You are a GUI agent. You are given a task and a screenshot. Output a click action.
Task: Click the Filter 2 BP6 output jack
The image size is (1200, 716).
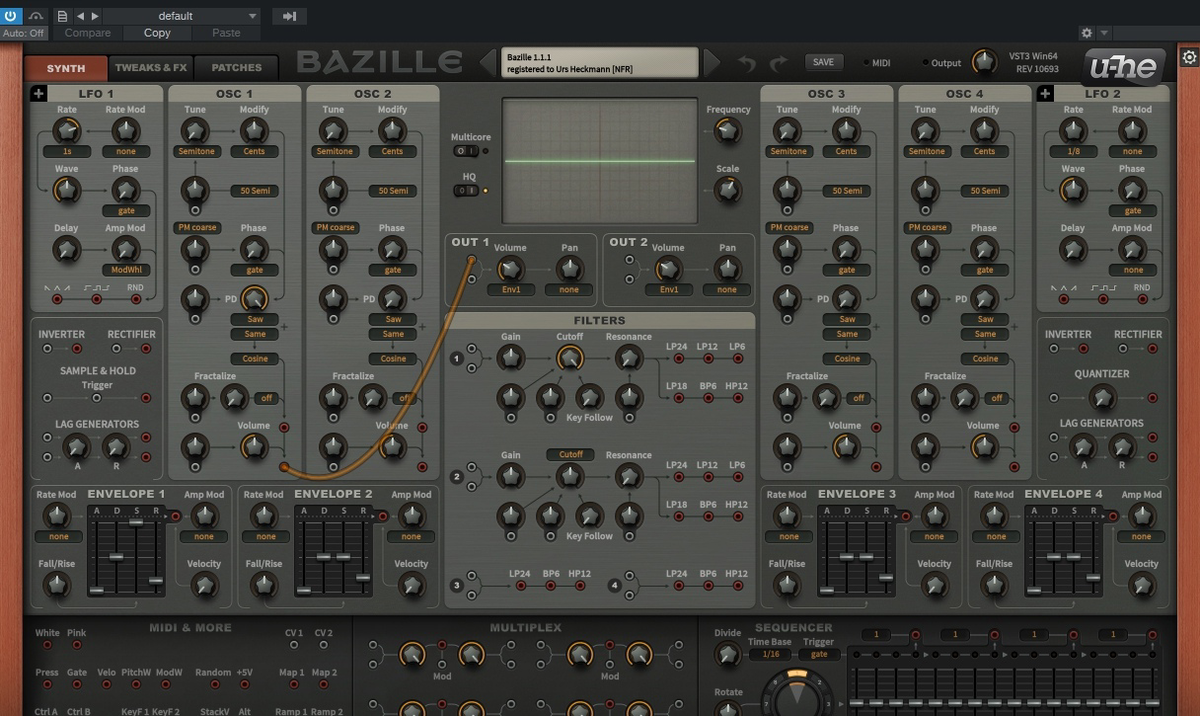coord(708,517)
